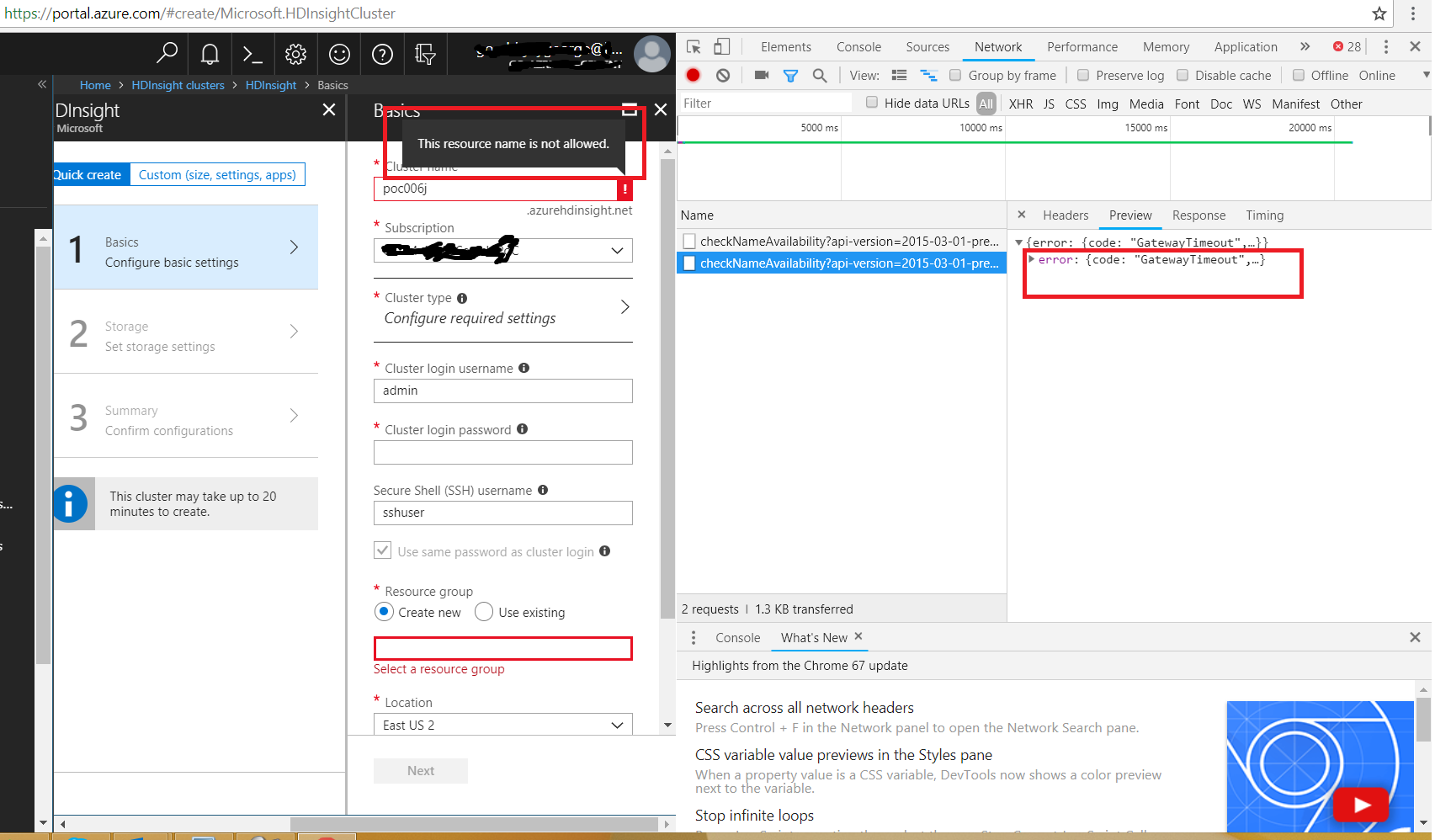Open the help question mark icon

[382, 55]
